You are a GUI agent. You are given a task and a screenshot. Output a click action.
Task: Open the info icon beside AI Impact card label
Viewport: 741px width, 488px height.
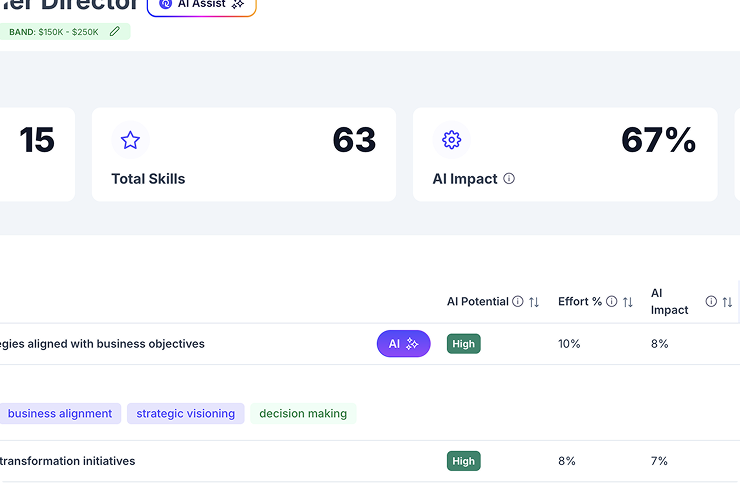pyautogui.click(x=509, y=179)
